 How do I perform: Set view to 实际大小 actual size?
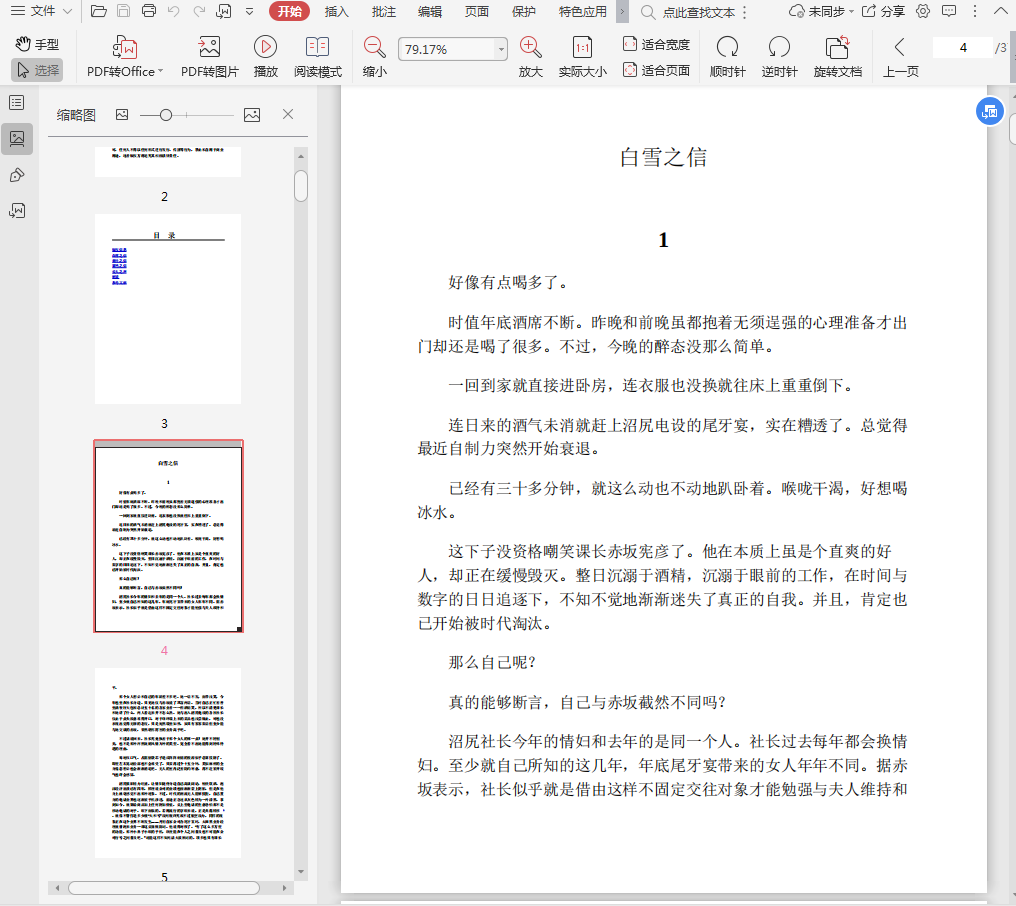click(x=583, y=57)
